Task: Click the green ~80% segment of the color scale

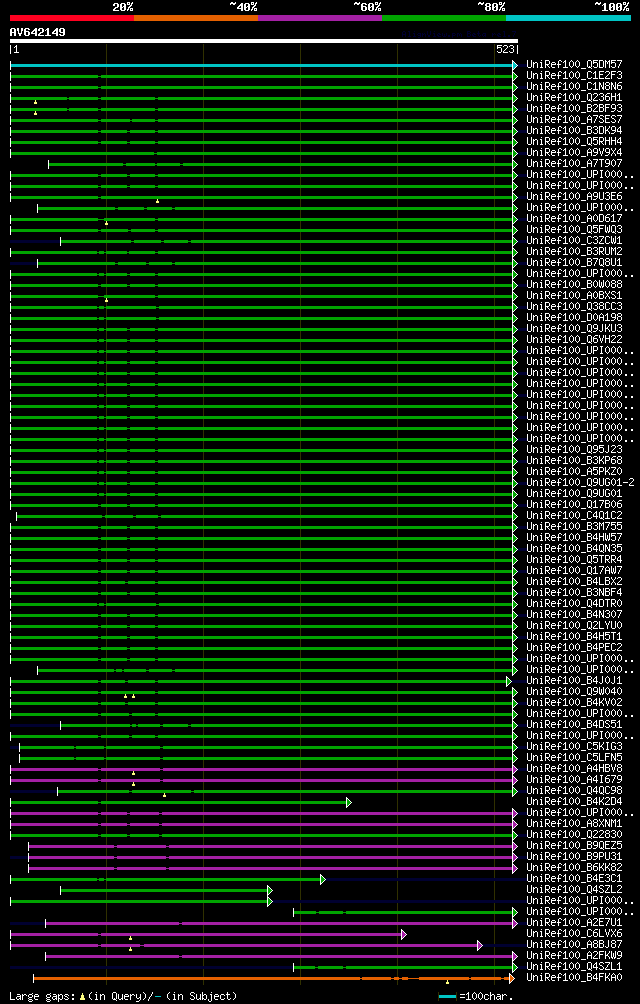Action: pyautogui.click(x=444, y=18)
